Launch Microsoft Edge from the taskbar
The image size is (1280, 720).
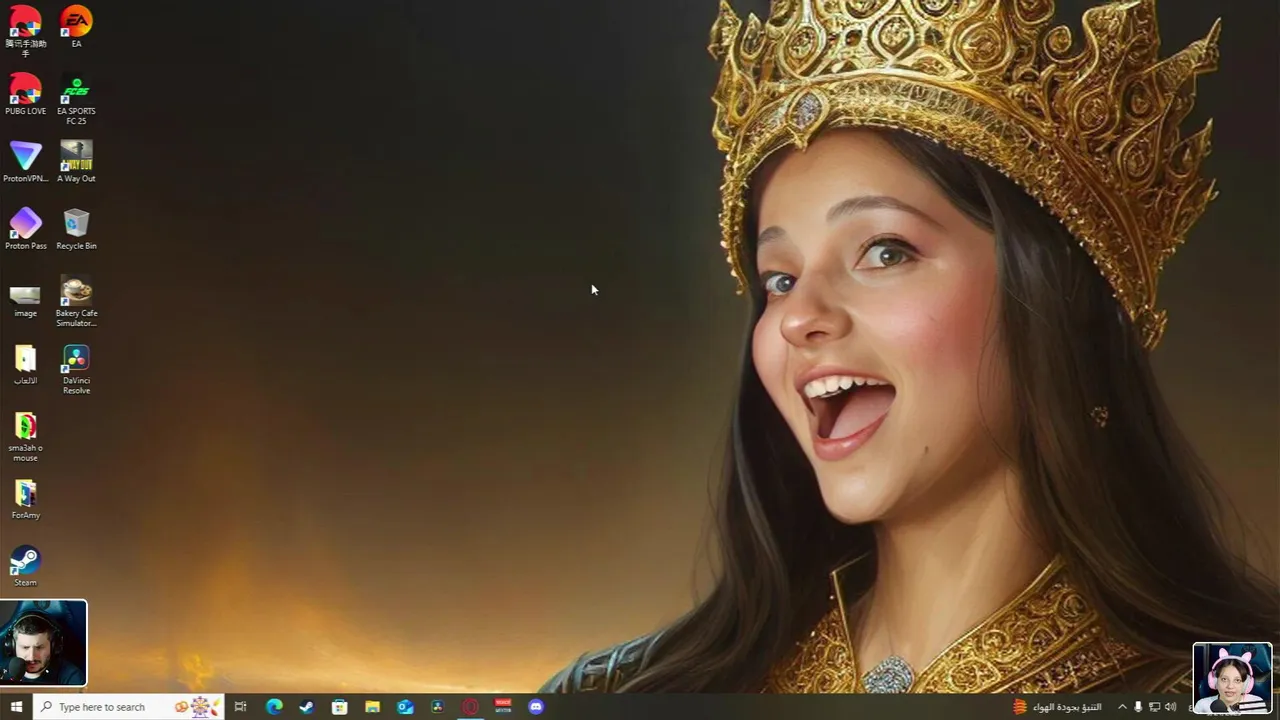[274, 707]
